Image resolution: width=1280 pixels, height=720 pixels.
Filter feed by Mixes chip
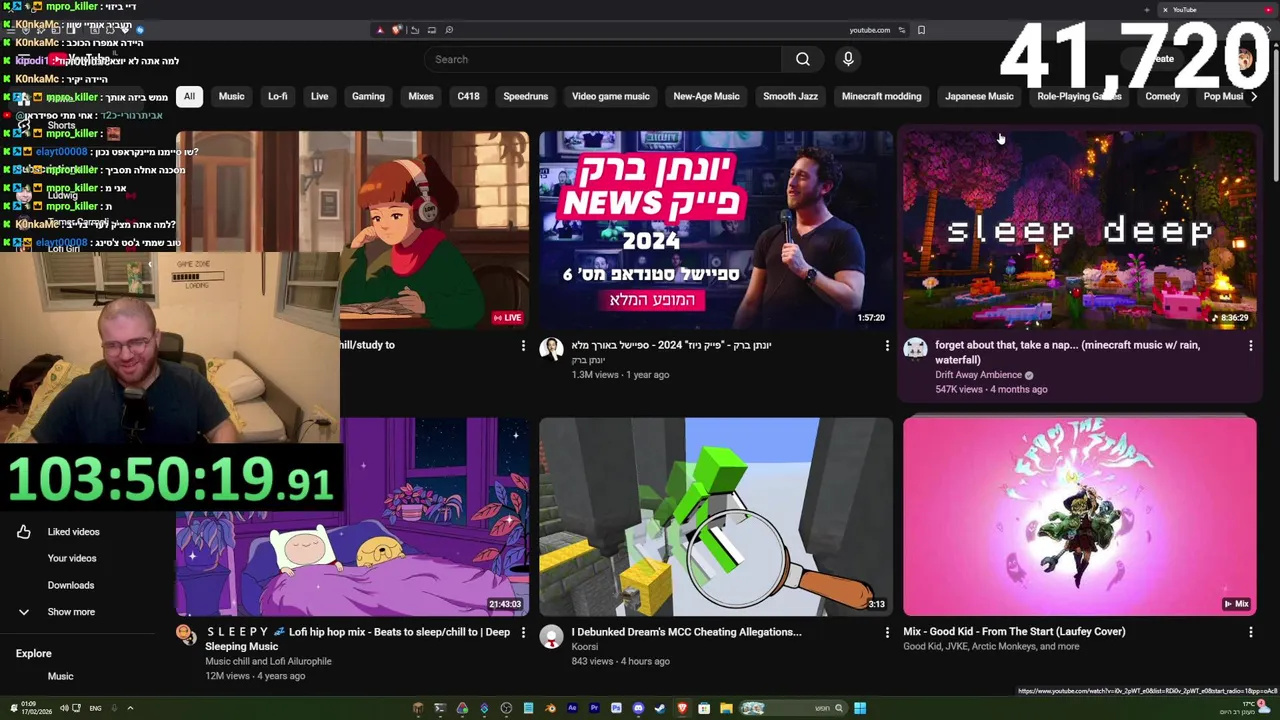pyautogui.click(x=421, y=97)
